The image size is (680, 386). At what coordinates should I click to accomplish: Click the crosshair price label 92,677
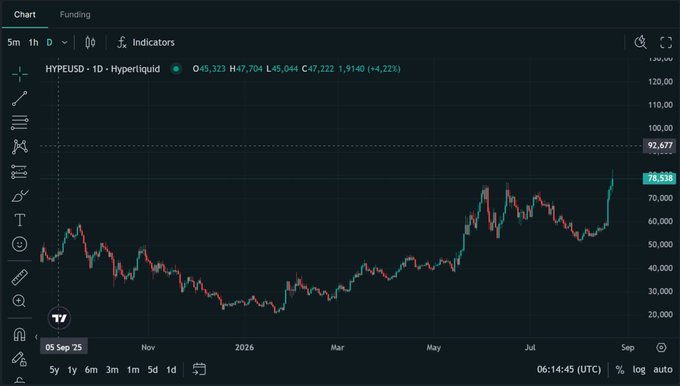click(x=660, y=145)
